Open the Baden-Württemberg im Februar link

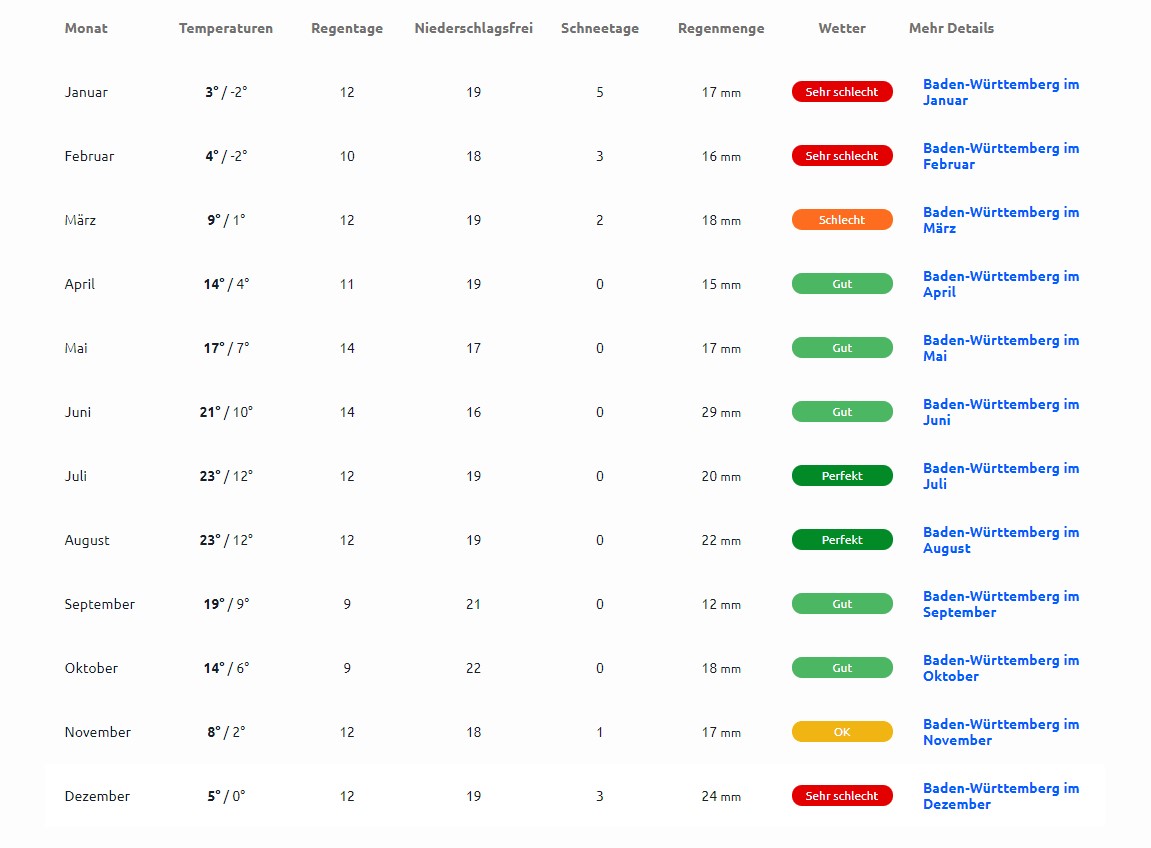tap(1000, 156)
